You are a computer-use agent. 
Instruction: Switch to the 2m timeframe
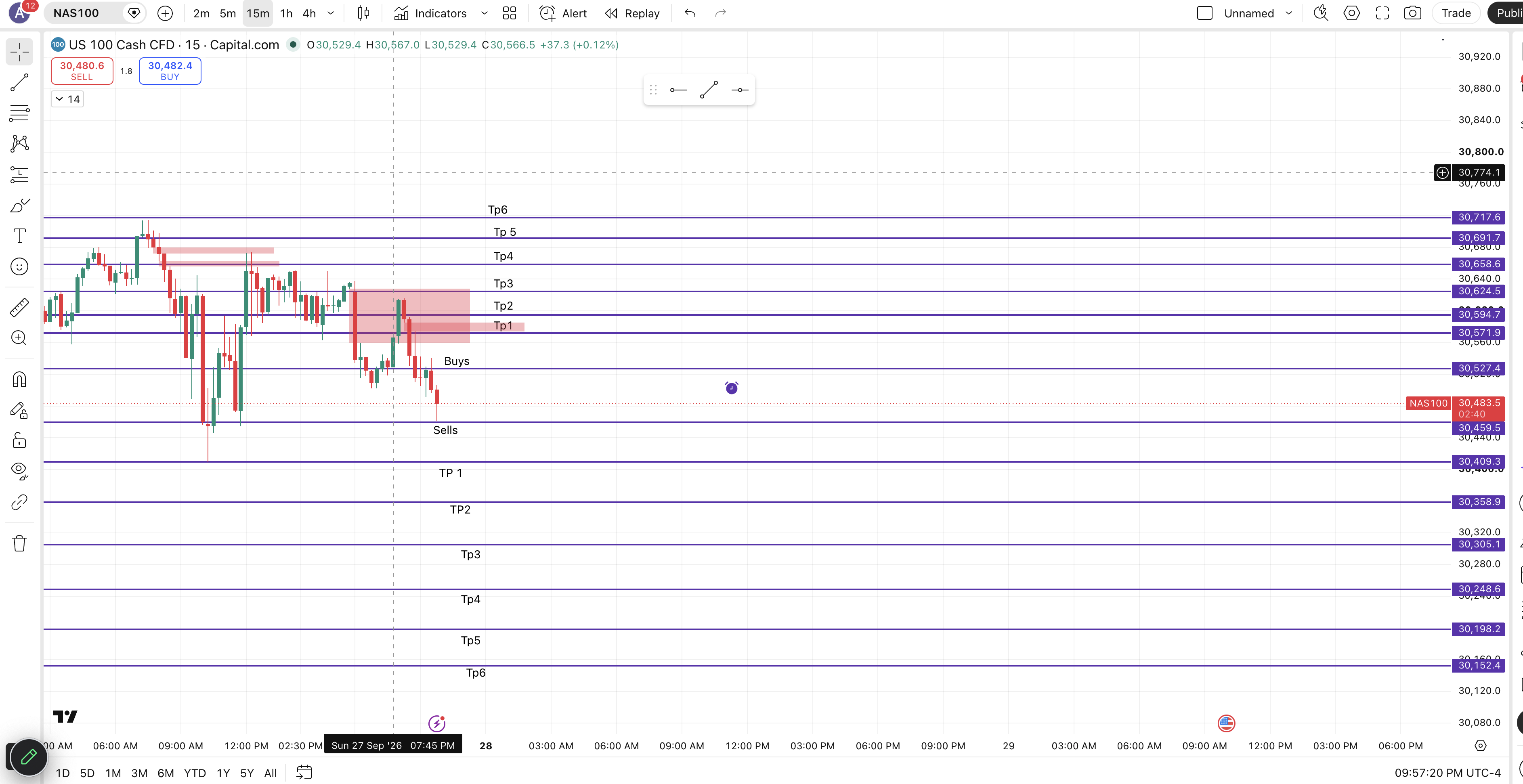(x=201, y=13)
